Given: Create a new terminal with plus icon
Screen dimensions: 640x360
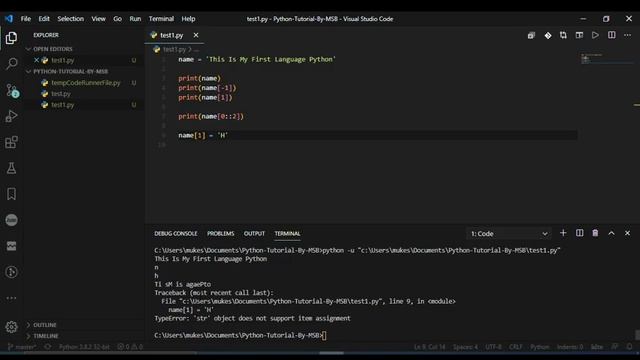Looking at the screenshot, I should pyautogui.click(x=563, y=233).
